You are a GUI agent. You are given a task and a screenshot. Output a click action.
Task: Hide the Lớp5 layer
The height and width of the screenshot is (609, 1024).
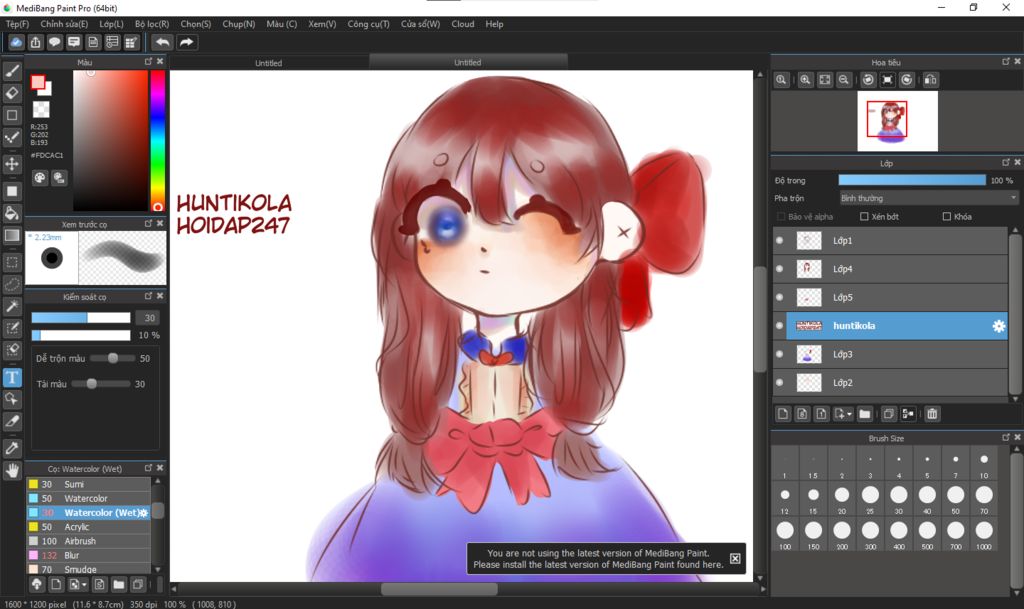pyautogui.click(x=779, y=298)
